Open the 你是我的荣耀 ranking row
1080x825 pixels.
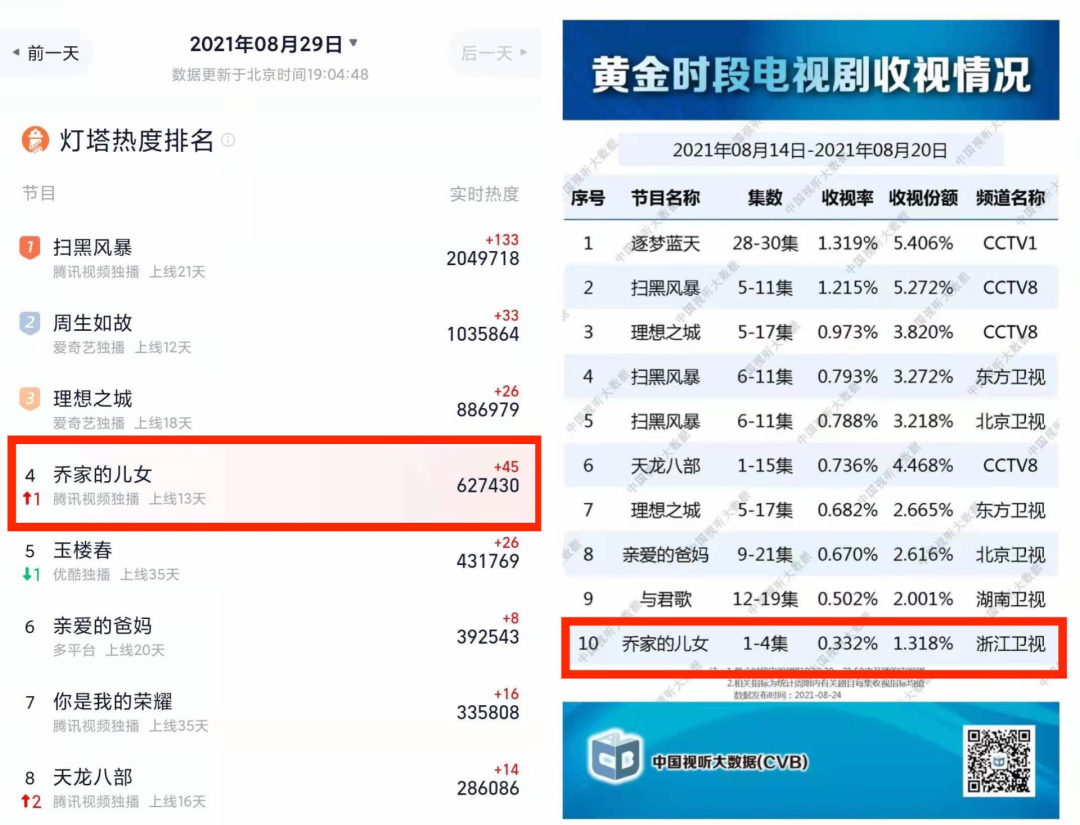coord(270,711)
